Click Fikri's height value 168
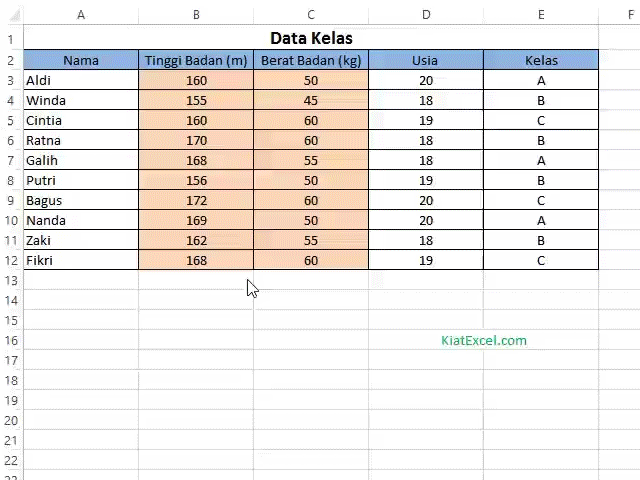 click(x=196, y=260)
